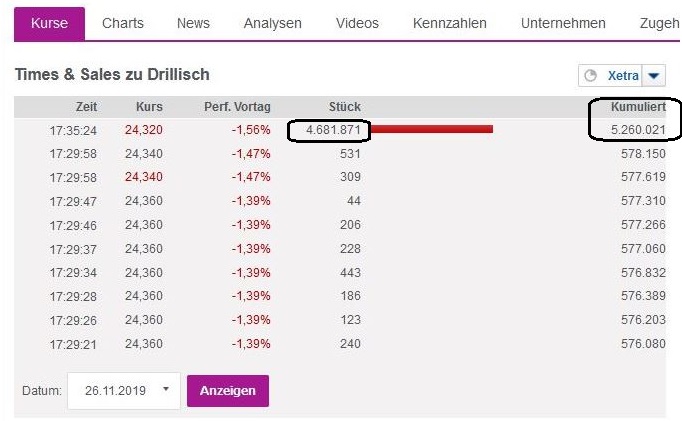This screenshot has width=682, height=421.
Task: Click the Zeit column header
Action: 86,107
